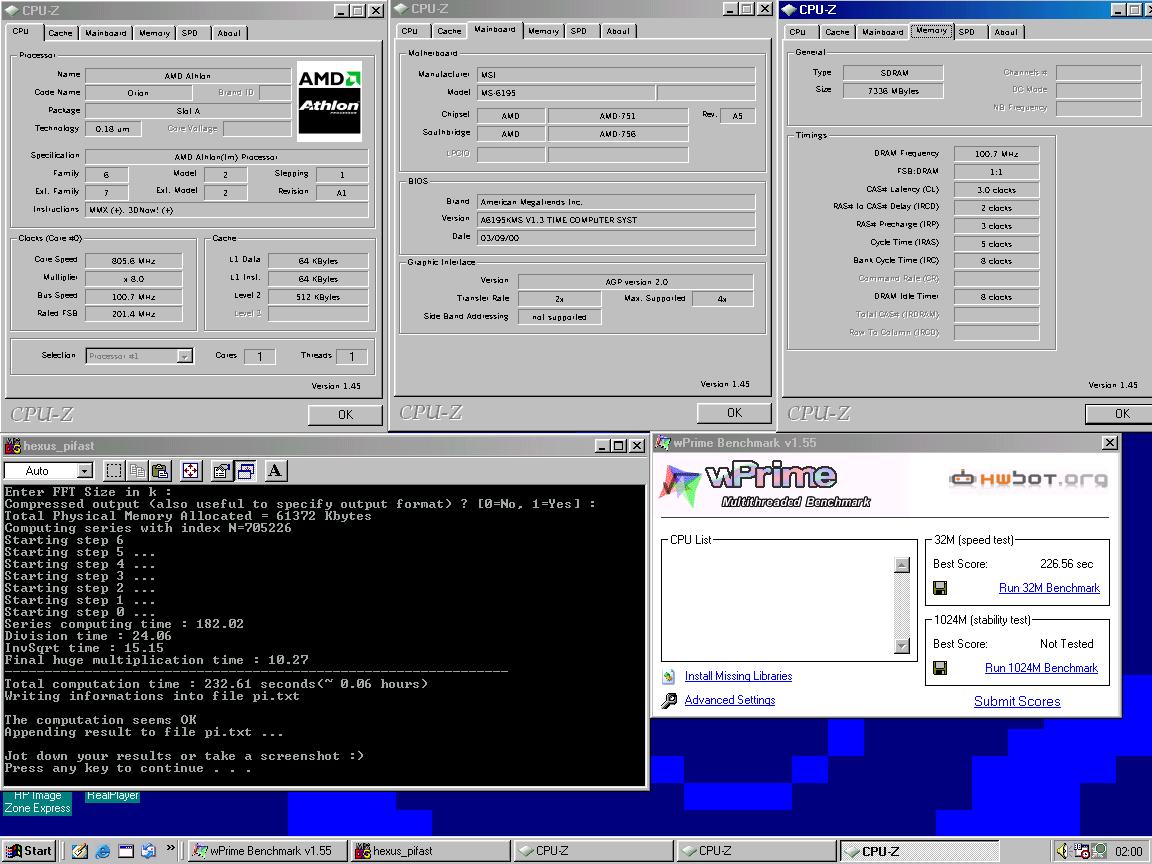Click the Core Speed value 805.6 MHz
1152x864 pixels.
pos(134,261)
